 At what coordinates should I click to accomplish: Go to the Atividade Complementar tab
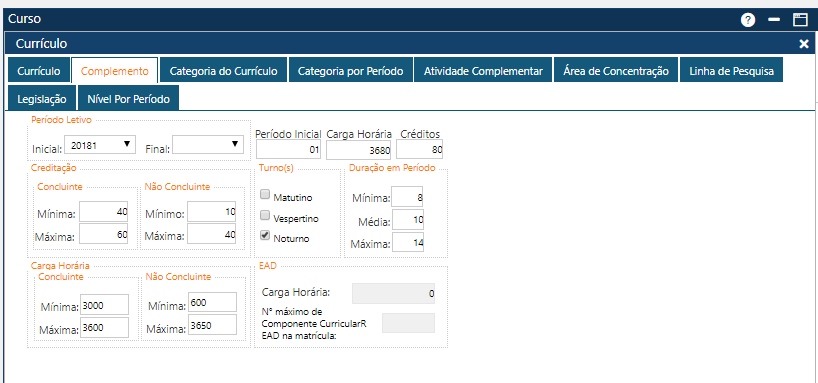[x=484, y=71]
